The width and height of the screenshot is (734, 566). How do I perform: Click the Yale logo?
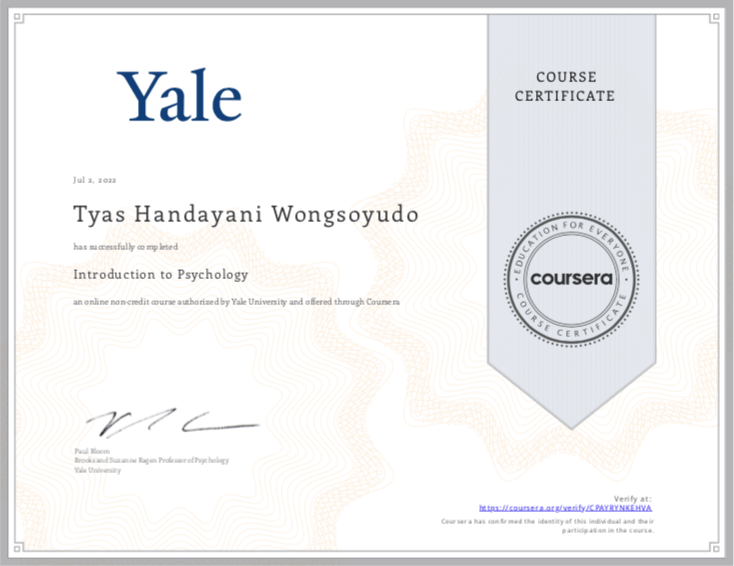(x=180, y=96)
